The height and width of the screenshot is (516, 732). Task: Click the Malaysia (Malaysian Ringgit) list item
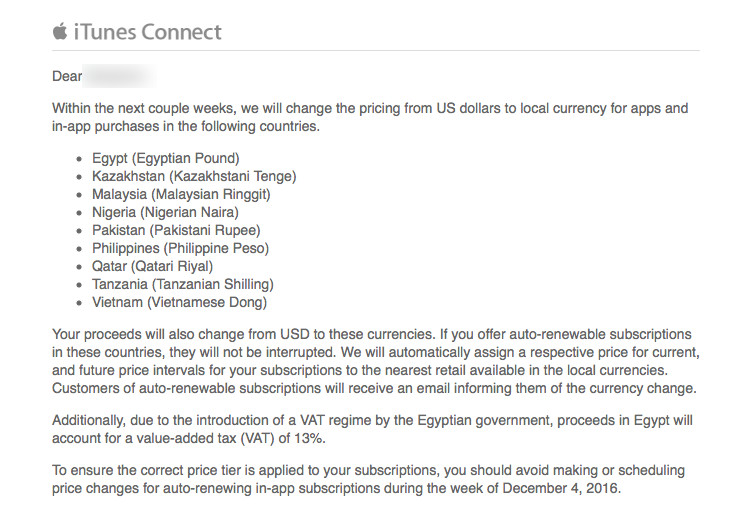tap(180, 194)
